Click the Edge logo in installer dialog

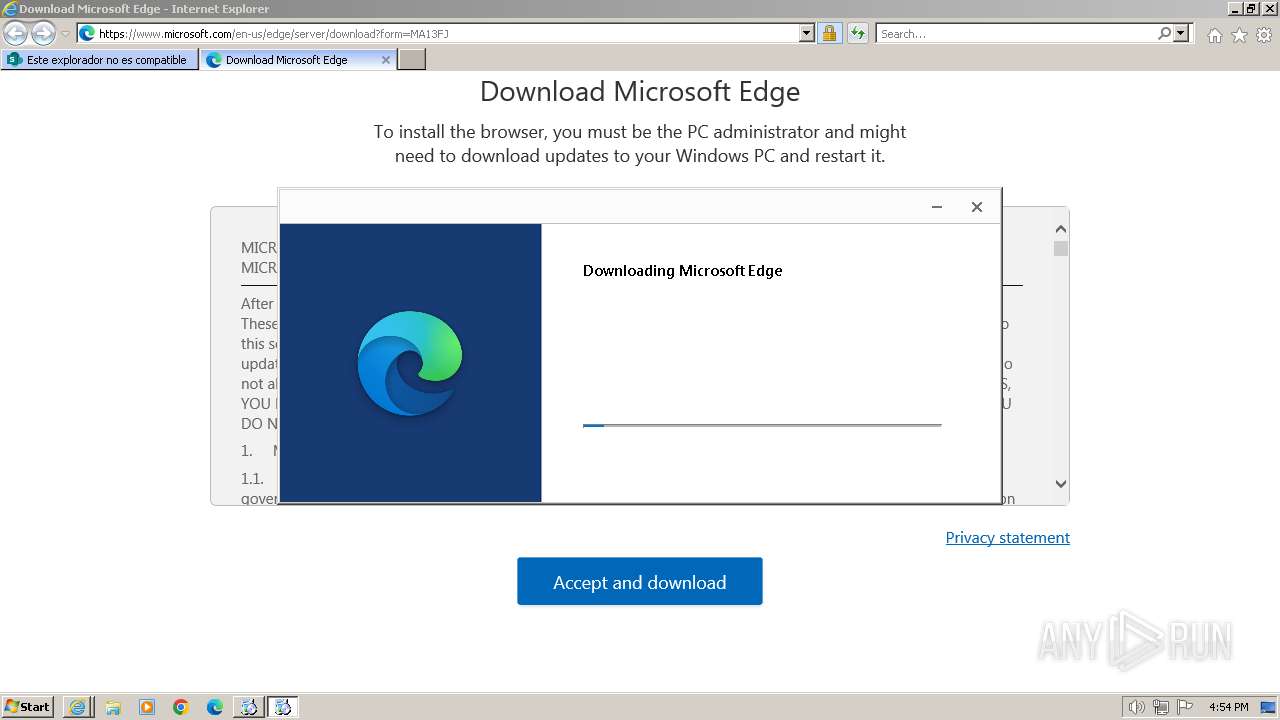click(x=410, y=363)
